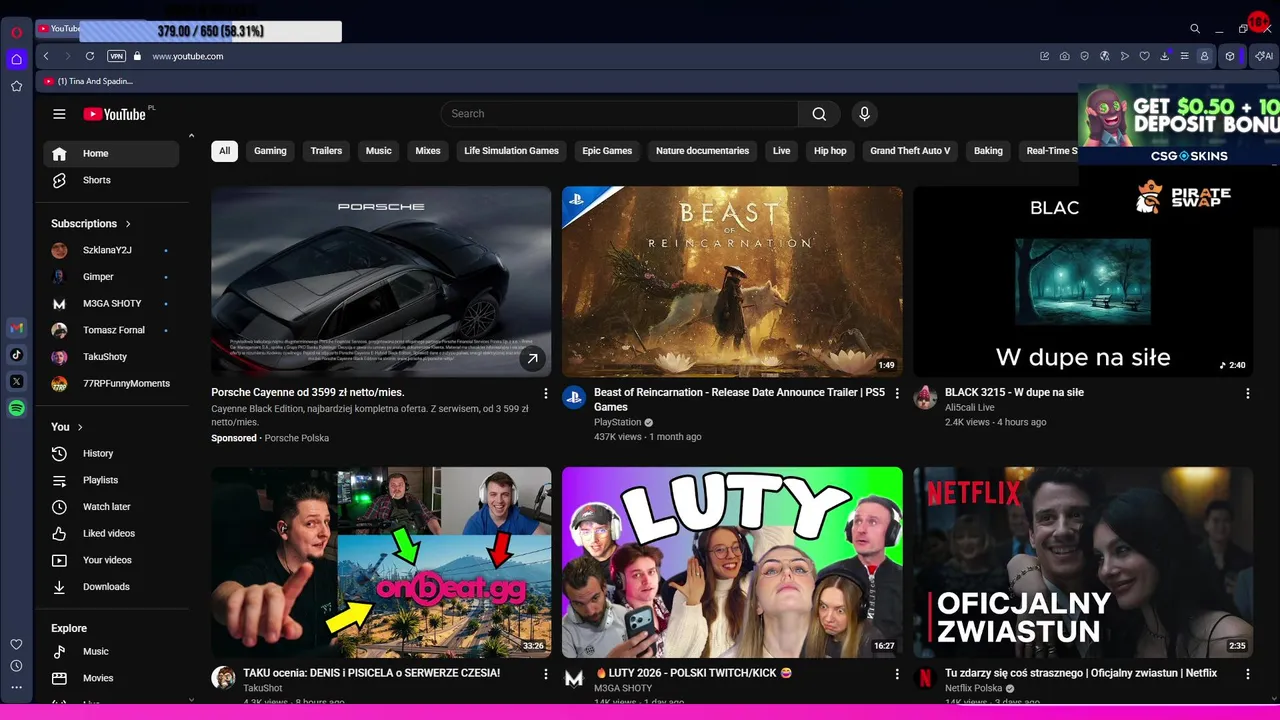
Task: Click the guide scroll-up arrow
Action: pyautogui.click(x=191, y=136)
